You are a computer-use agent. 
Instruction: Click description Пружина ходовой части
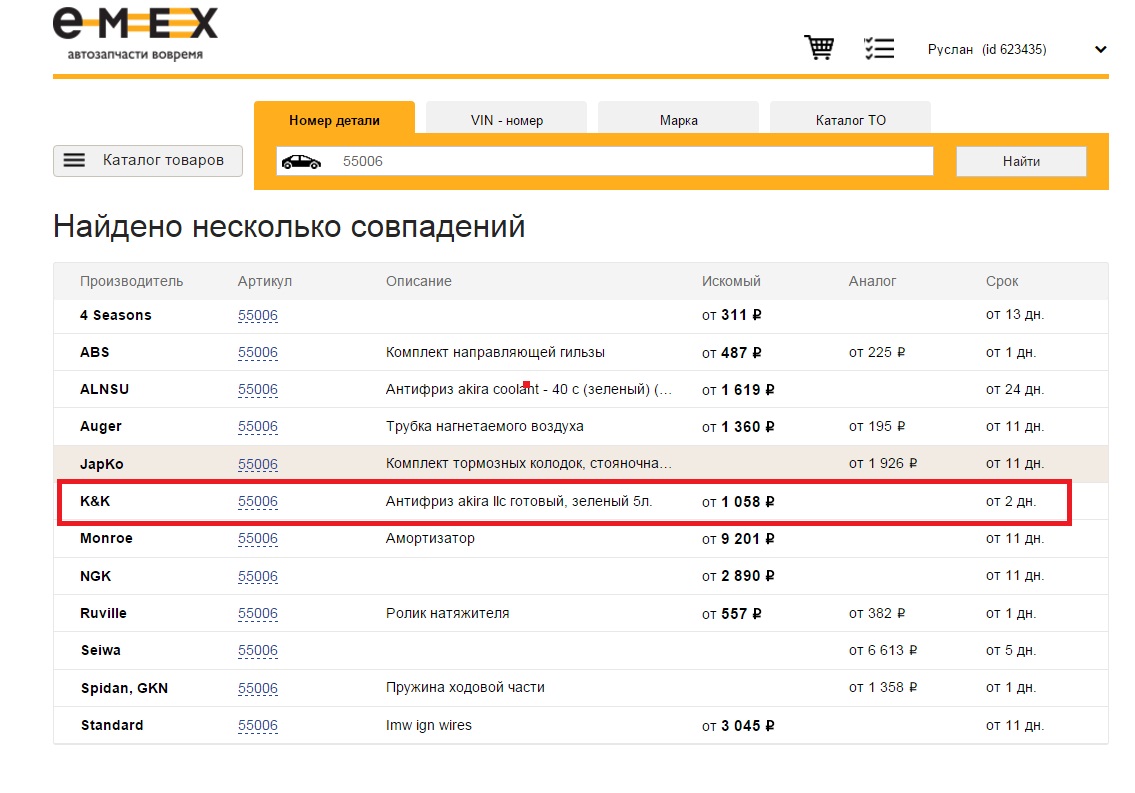click(465, 687)
